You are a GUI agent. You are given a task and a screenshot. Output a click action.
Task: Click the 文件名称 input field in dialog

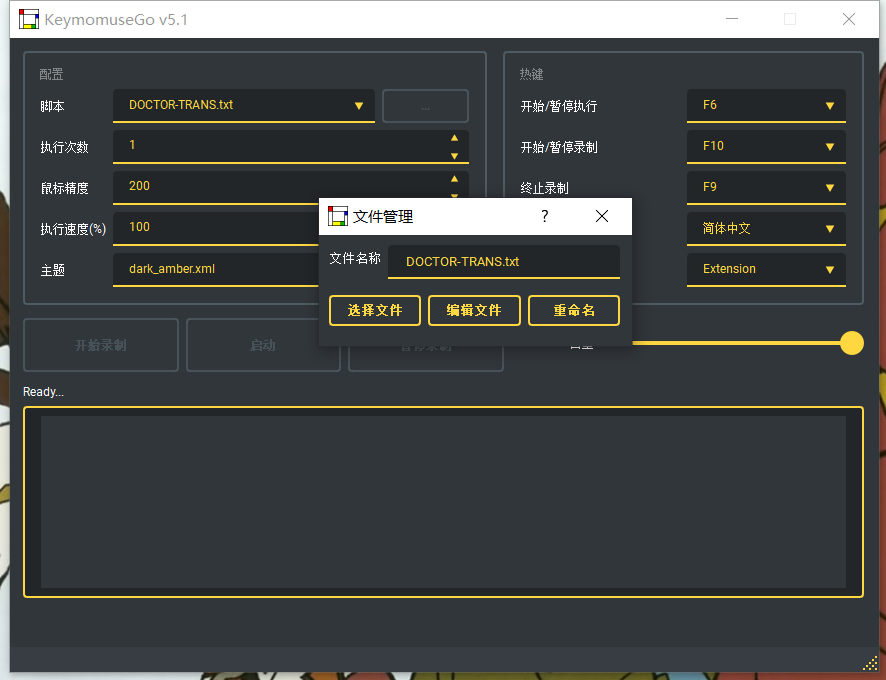tap(504, 262)
